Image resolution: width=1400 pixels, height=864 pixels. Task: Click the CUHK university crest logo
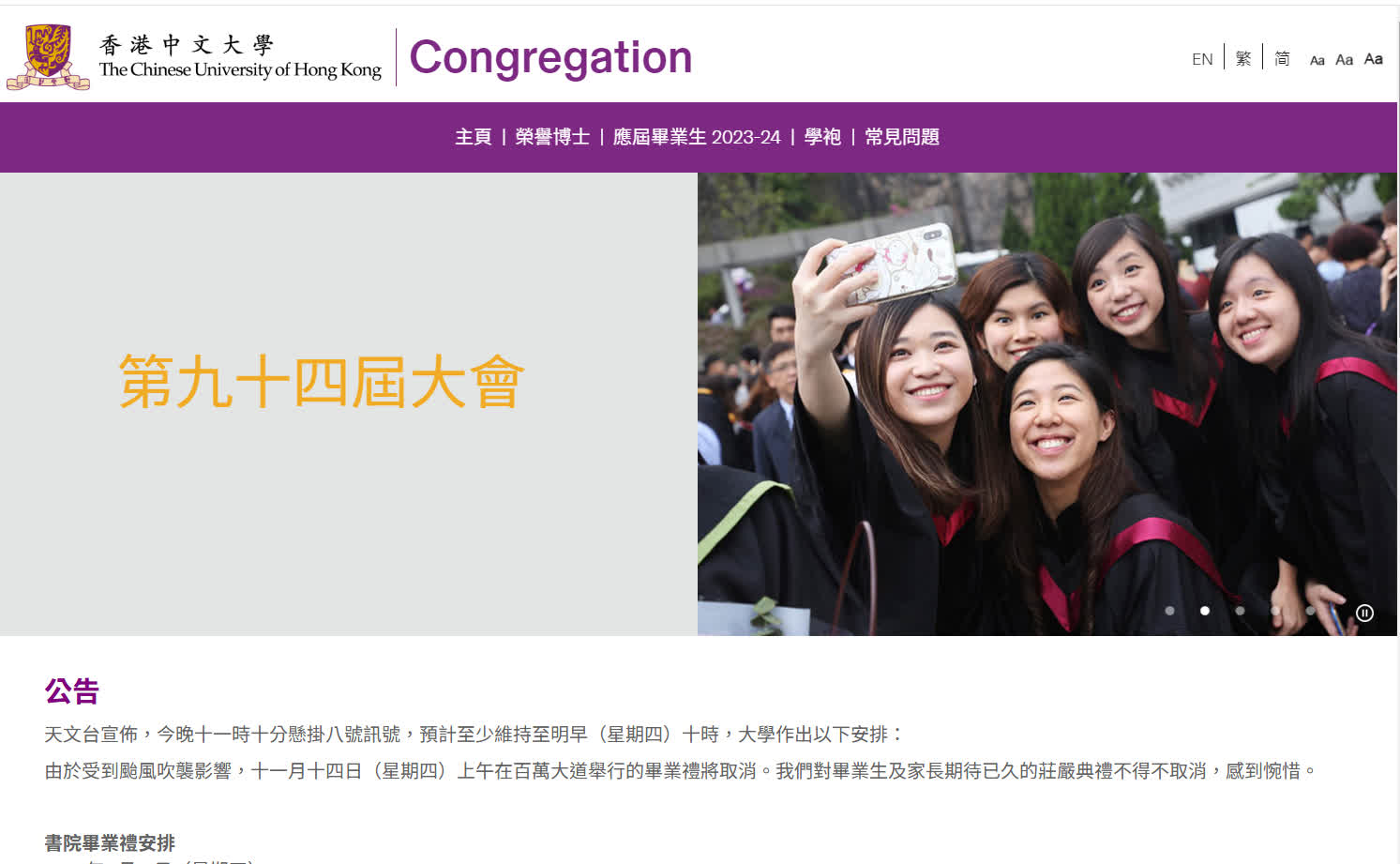pyautogui.click(x=48, y=56)
